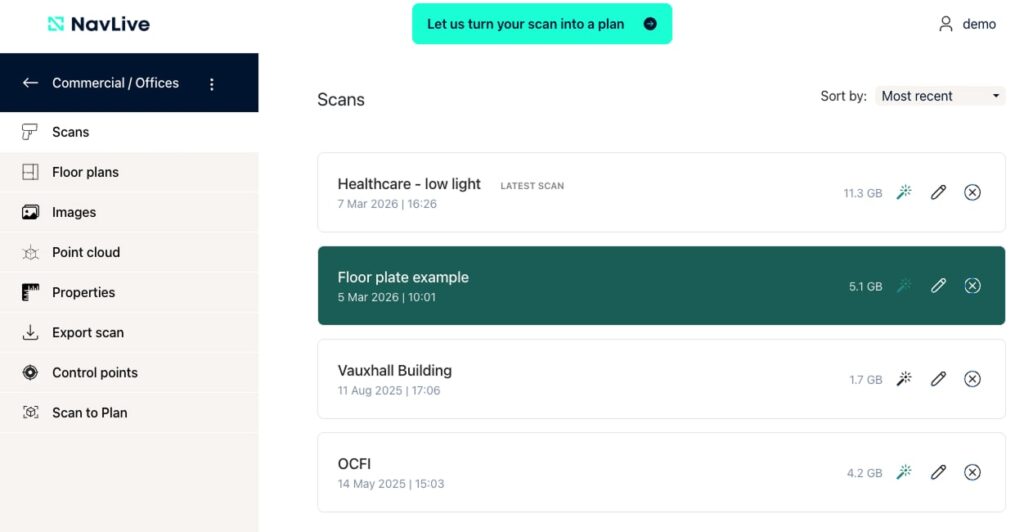Open the demo user account menu
Screen dimensions: 1024x532
click(x=967, y=24)
